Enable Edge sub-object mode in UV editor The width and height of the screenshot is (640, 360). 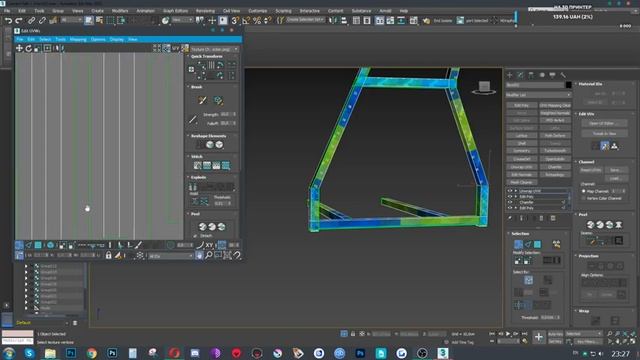(x=29, y=245)
